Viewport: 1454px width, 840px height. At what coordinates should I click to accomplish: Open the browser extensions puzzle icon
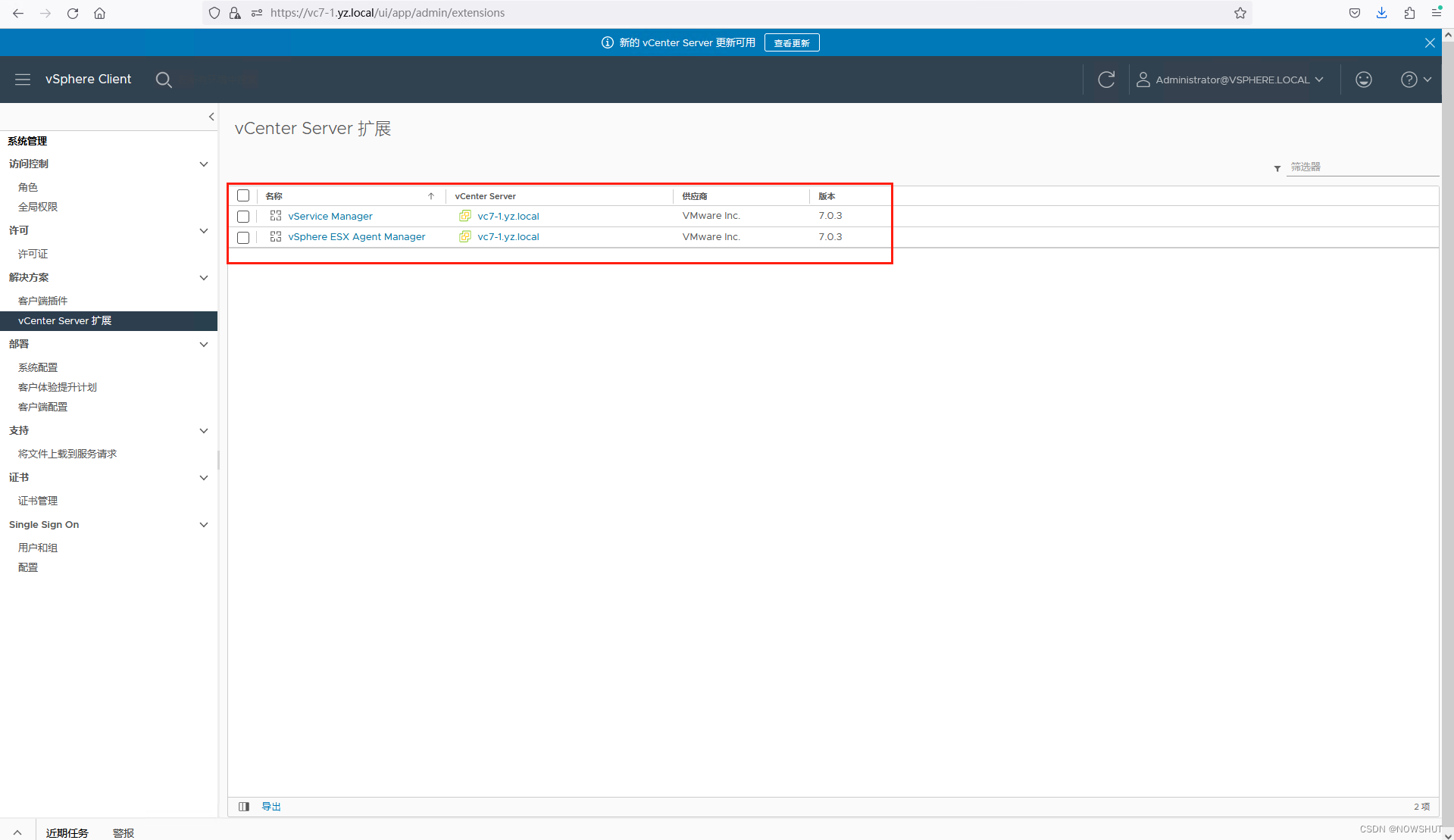point(1409,13)
